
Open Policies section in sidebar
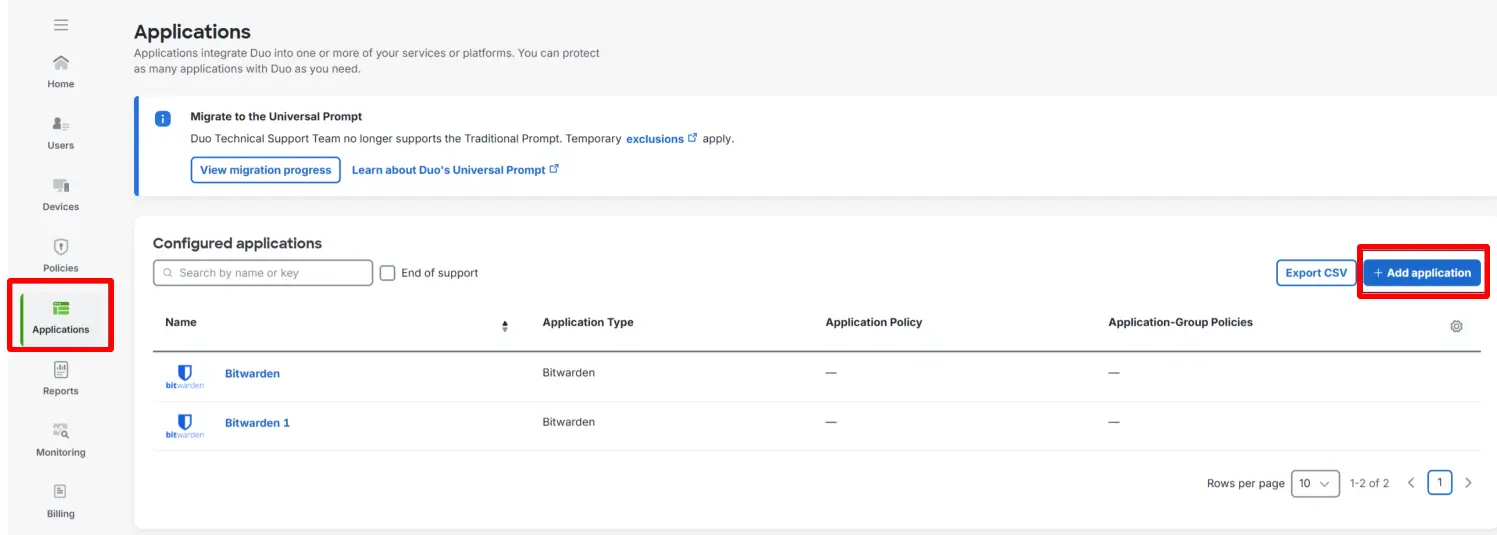click(61, 255)
